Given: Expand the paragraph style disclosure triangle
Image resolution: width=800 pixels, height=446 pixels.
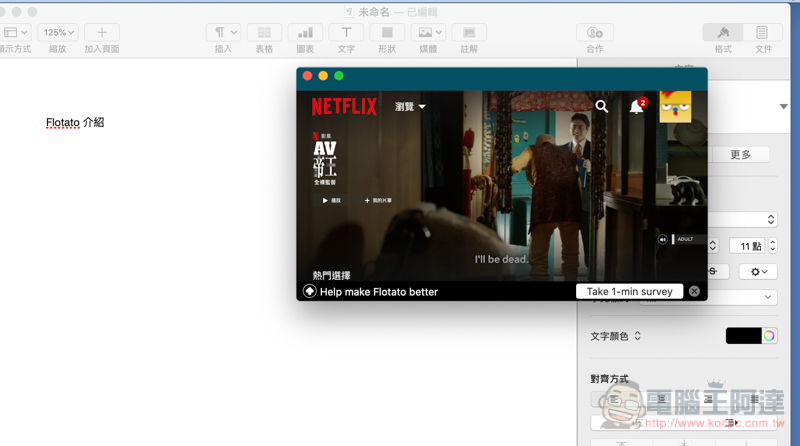Looking at the screenshot, I should 784,107.
